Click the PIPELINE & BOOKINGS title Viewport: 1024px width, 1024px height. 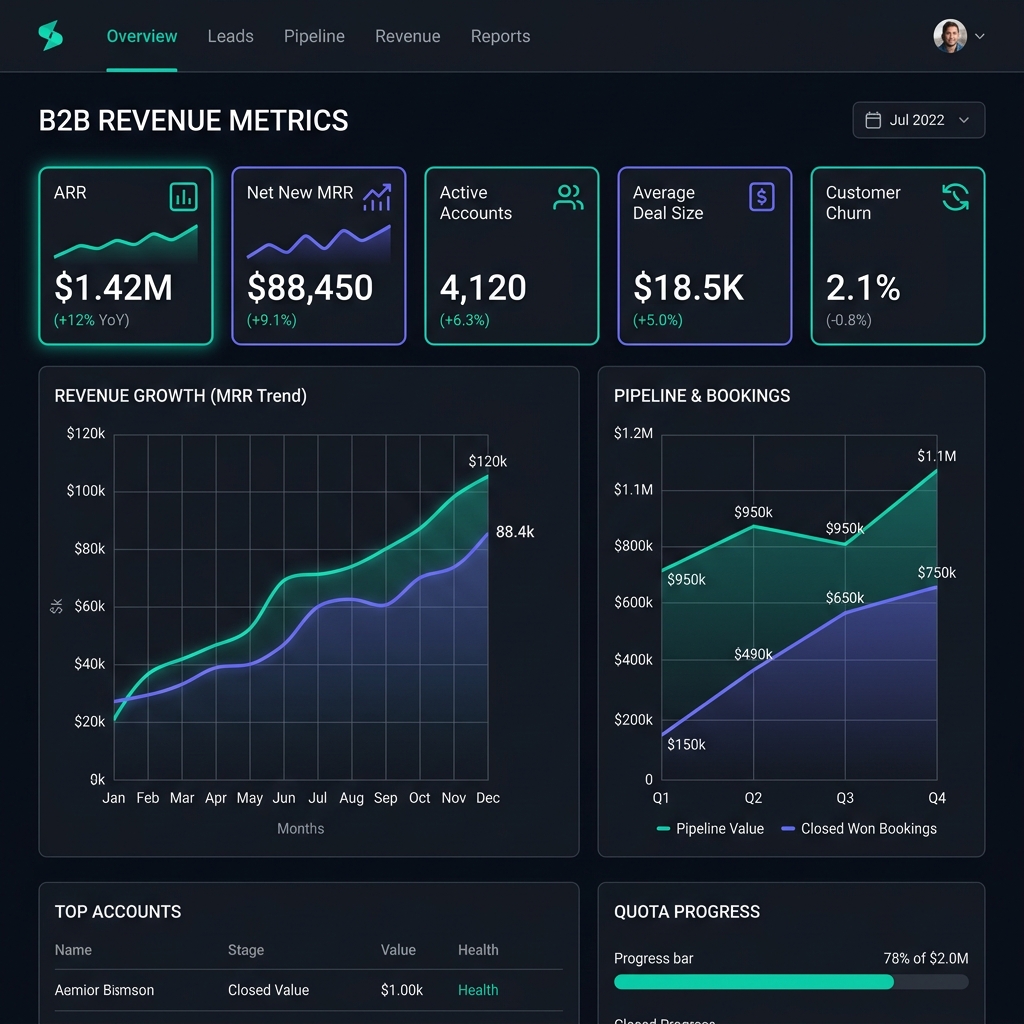[702, 396]
